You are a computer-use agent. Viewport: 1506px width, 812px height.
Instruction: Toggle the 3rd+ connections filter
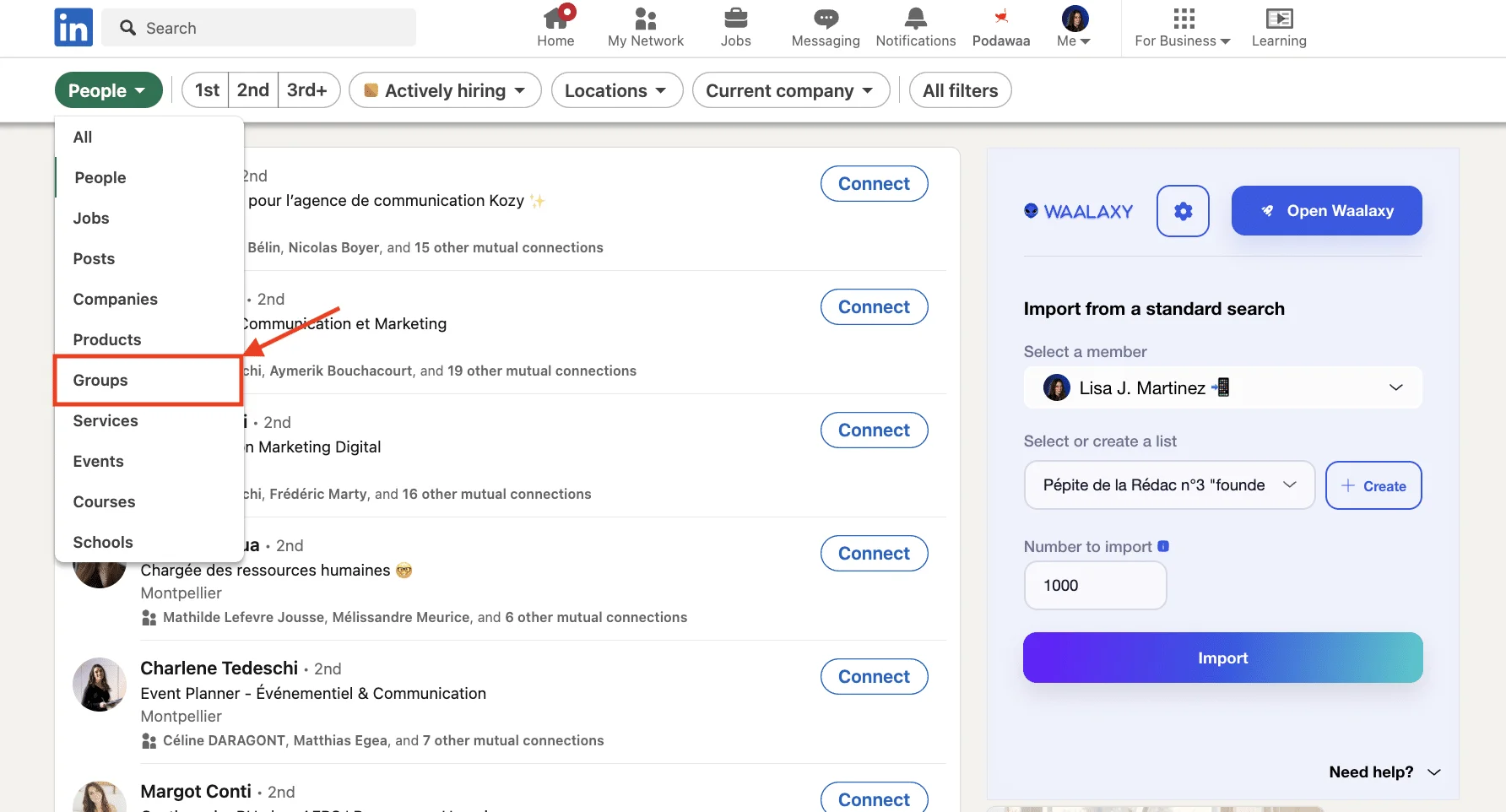(308, 90)
